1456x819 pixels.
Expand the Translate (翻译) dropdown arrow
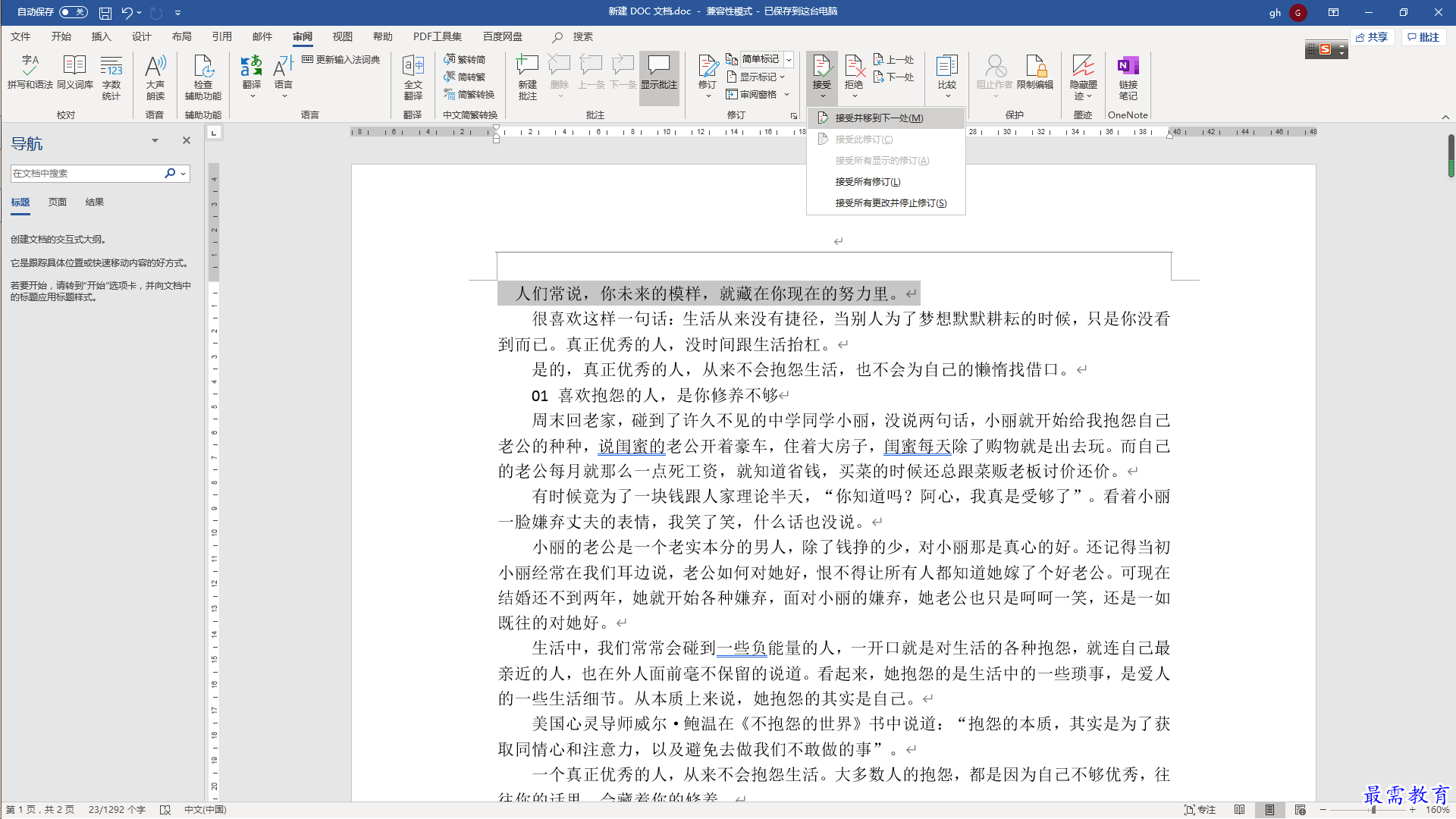coord(252,96)
